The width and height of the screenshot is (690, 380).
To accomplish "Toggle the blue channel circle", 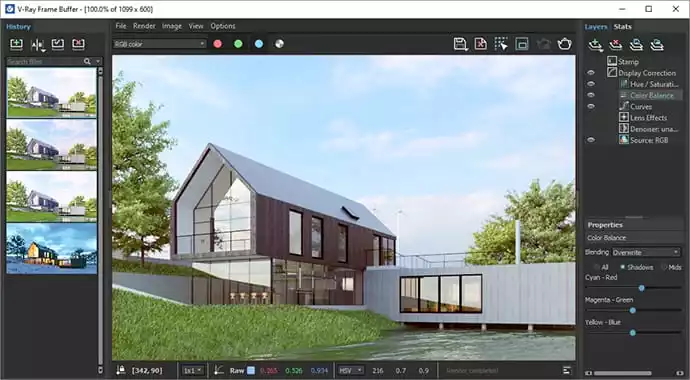I will [x=259, y=44].
